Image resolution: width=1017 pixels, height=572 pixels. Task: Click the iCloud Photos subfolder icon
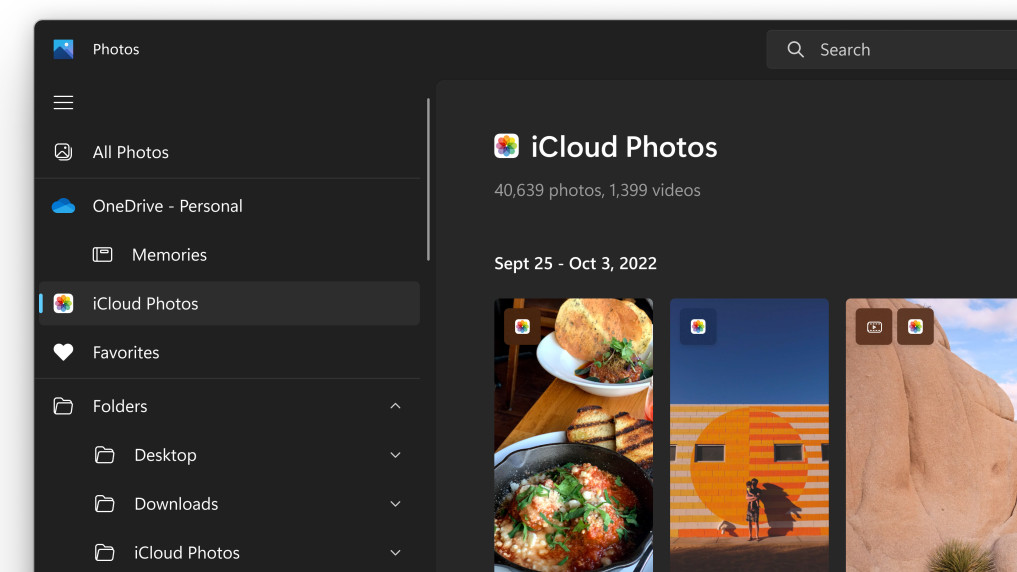click(x=104, y=553)
